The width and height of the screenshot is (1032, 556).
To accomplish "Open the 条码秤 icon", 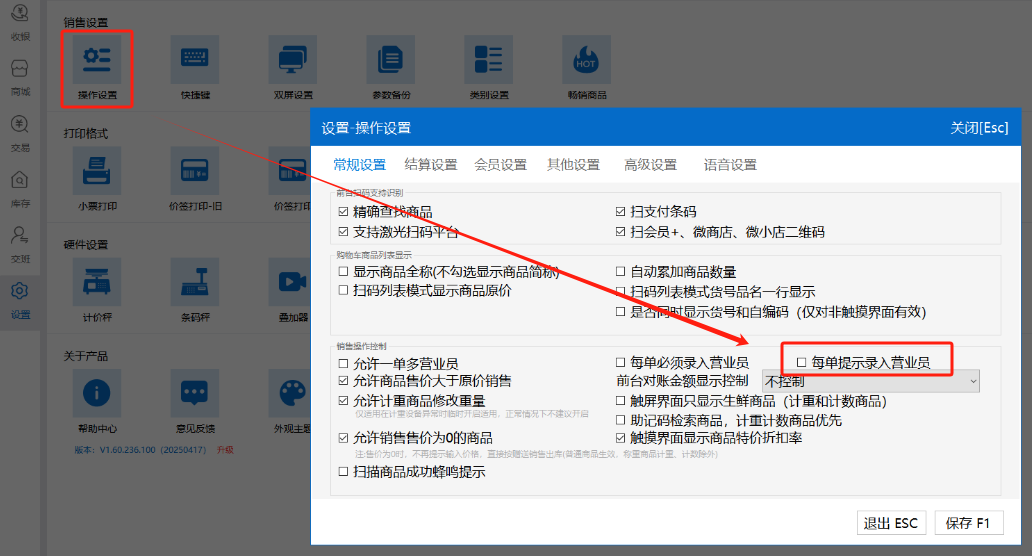I will point(195,282).
